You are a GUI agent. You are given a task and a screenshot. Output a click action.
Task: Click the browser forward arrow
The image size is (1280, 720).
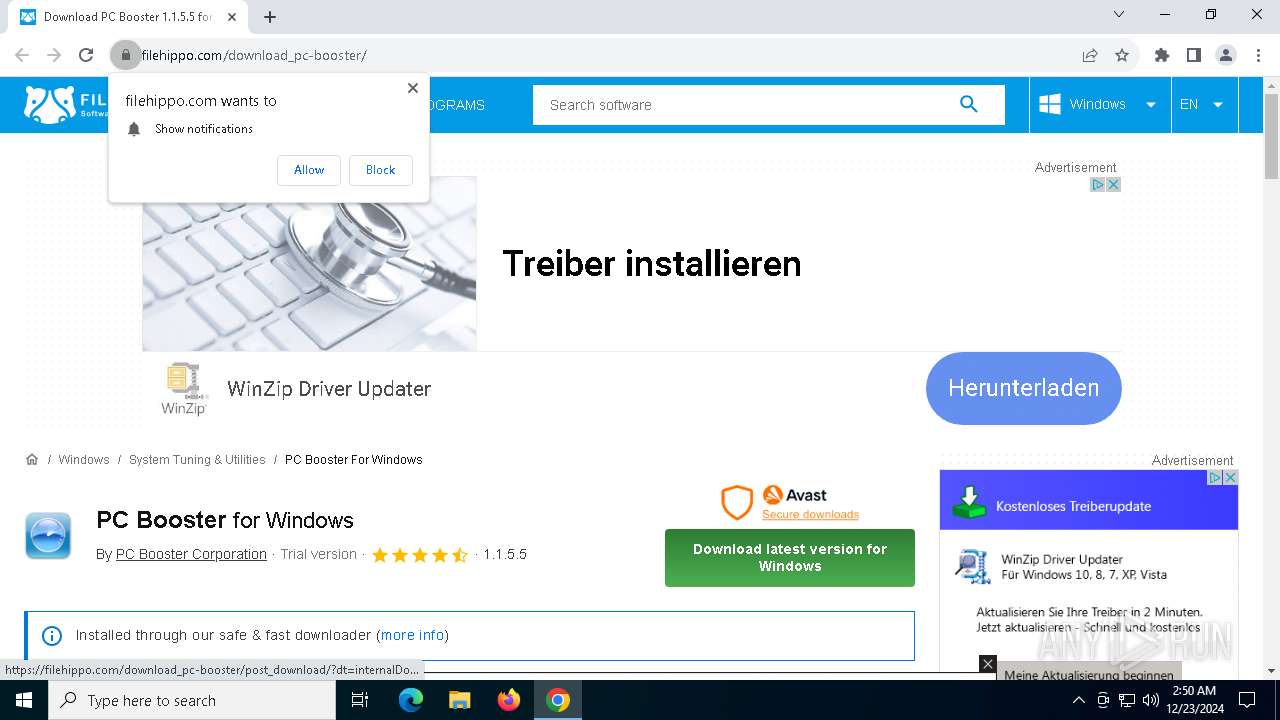coord(54,55)
